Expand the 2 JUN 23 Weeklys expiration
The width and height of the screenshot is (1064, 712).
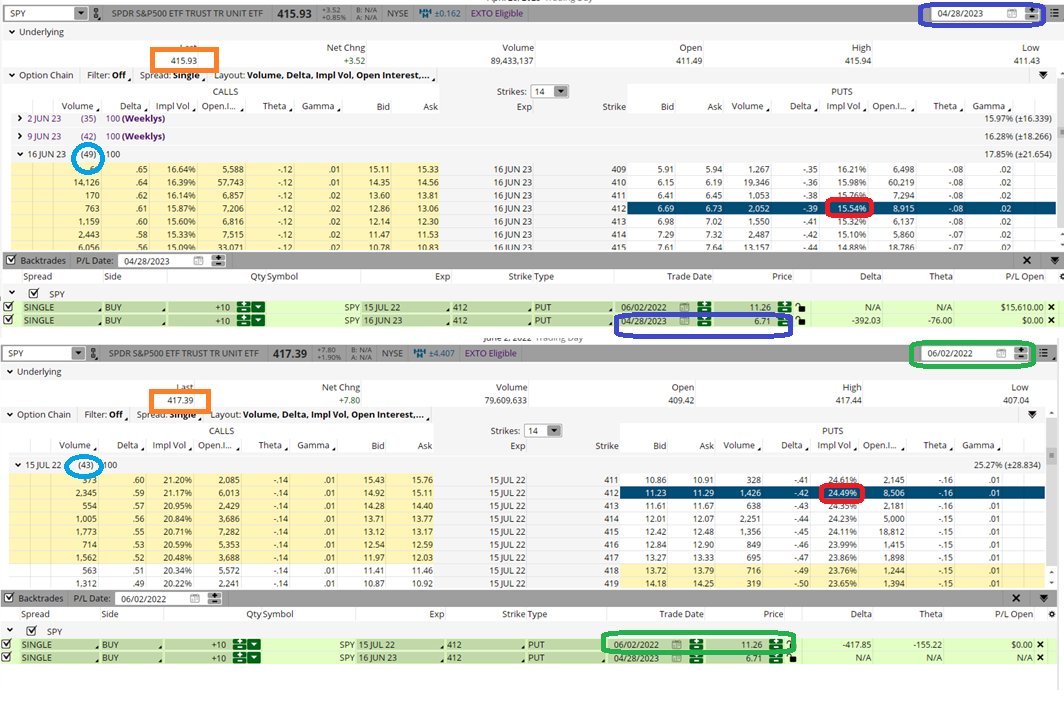[20, 118]
